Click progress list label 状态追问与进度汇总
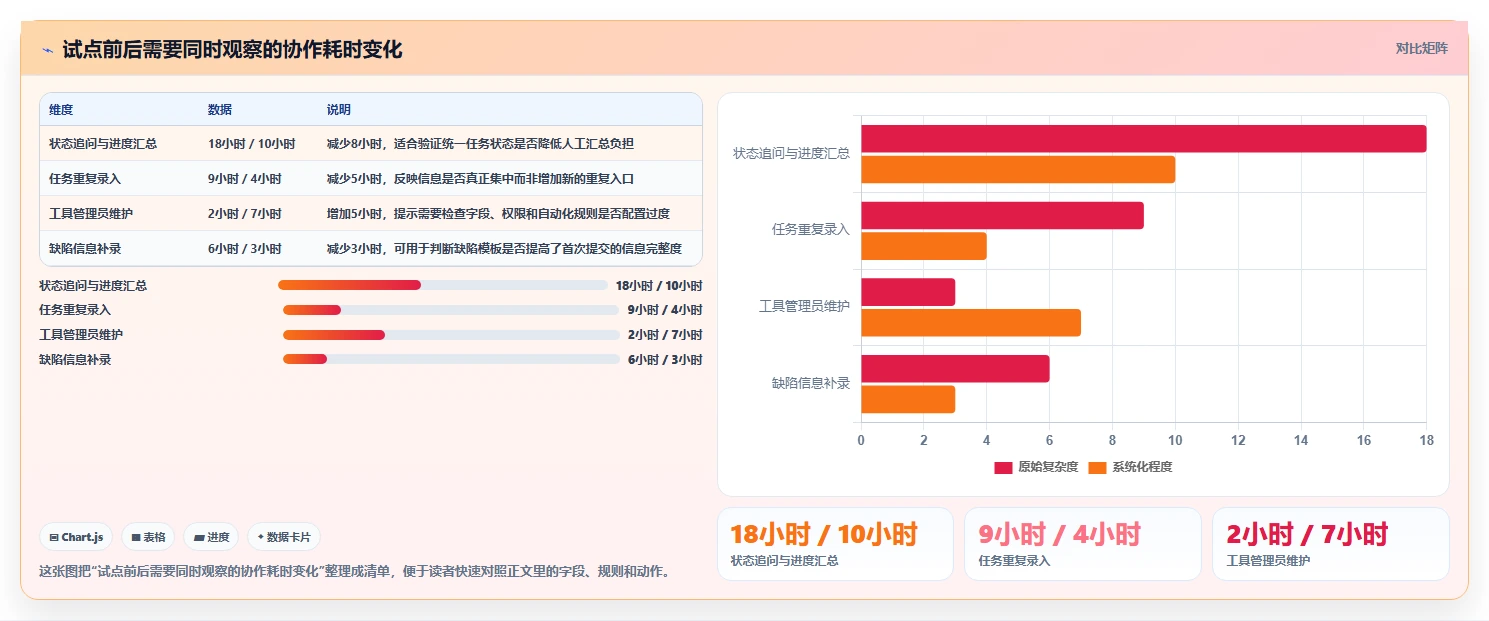Screen dimensions: 1489x621 coord(93,286)
